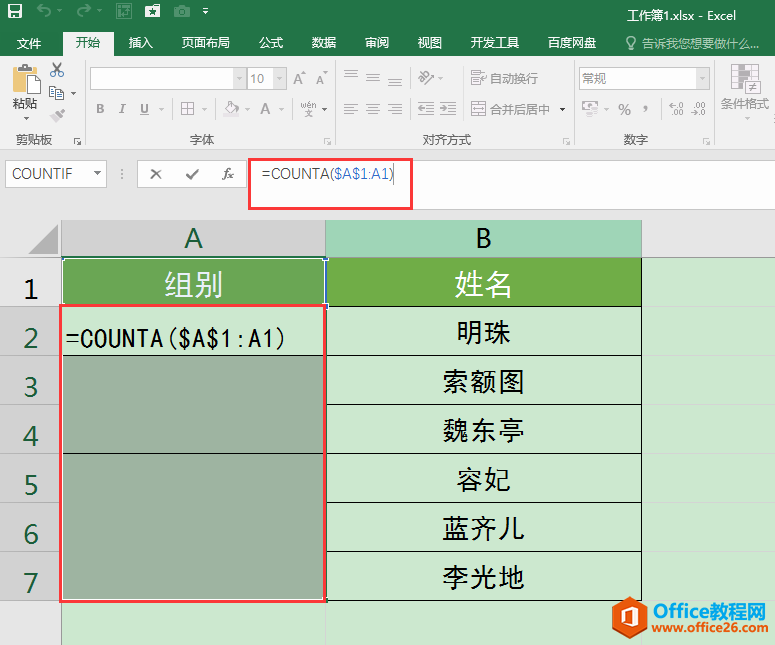Image resolution: width=775 pixels, height=645 pixels.
Task: Click the Insert Function fx icon
Action: tap(227, 174)
